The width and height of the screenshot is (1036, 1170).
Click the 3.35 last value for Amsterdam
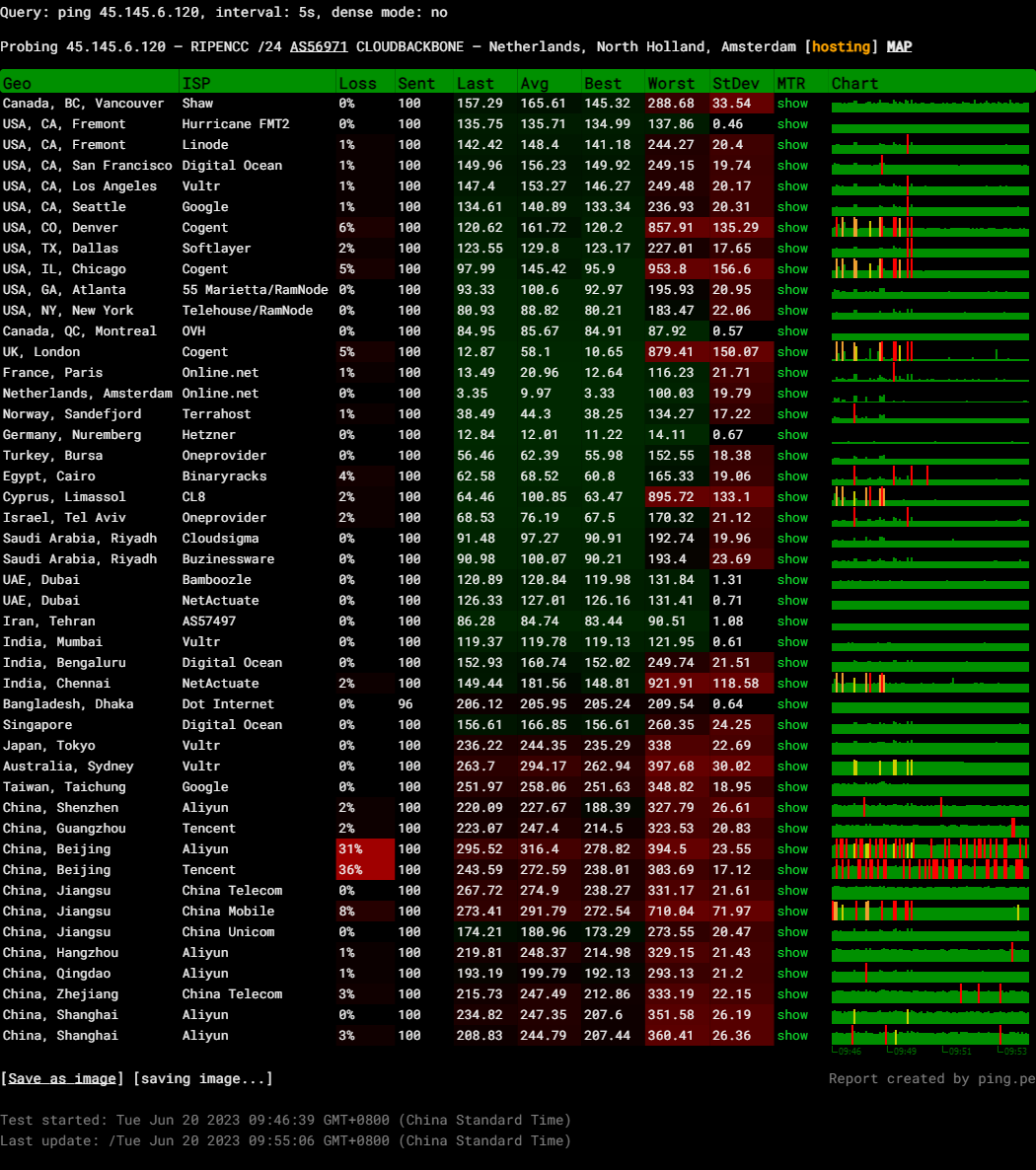coord(473,394)
